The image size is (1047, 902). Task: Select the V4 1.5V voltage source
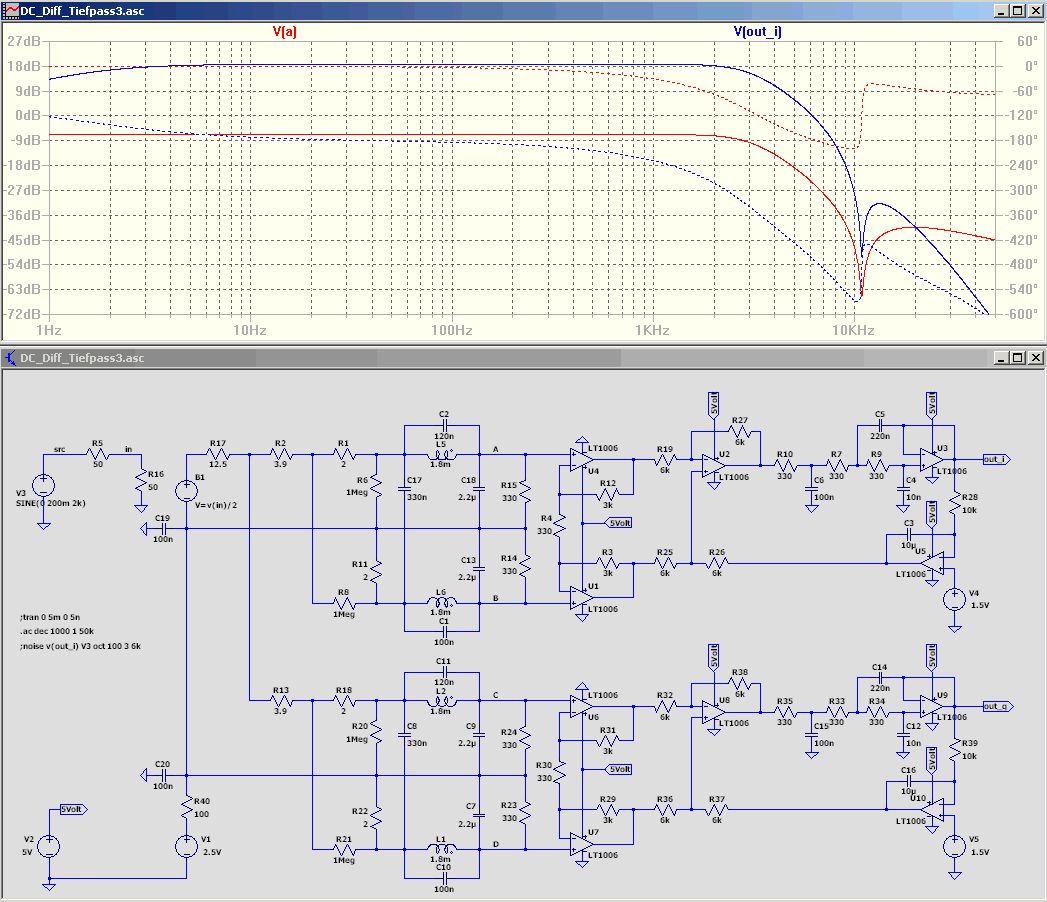click(955, 600)
